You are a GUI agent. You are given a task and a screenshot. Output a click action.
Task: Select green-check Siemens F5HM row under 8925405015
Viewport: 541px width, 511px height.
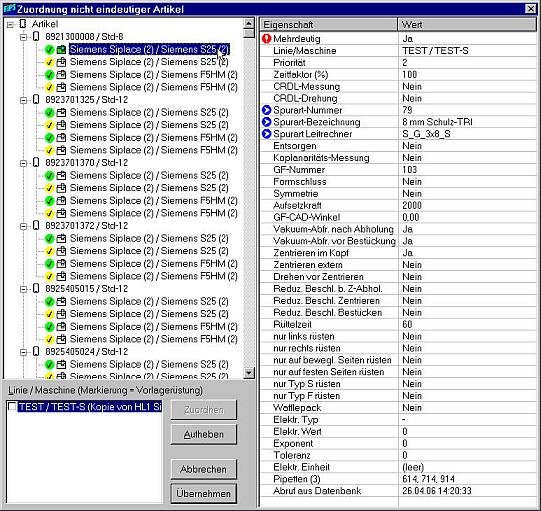154,326
